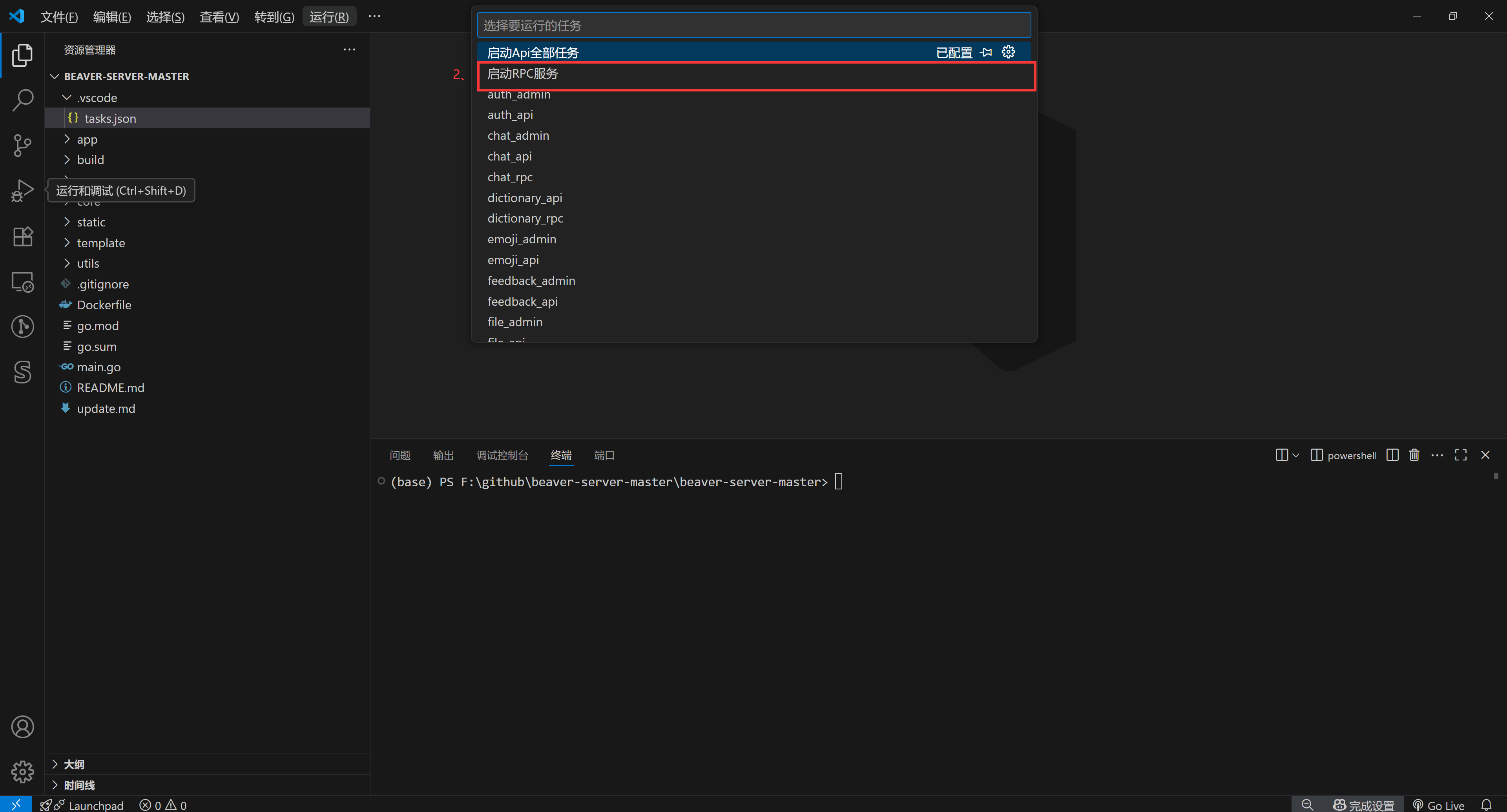Maximize the terminal panel size
Image resolution: width=1507 pixels, height=812 pixels.
pyautogui.click(x=1461, y=455)
